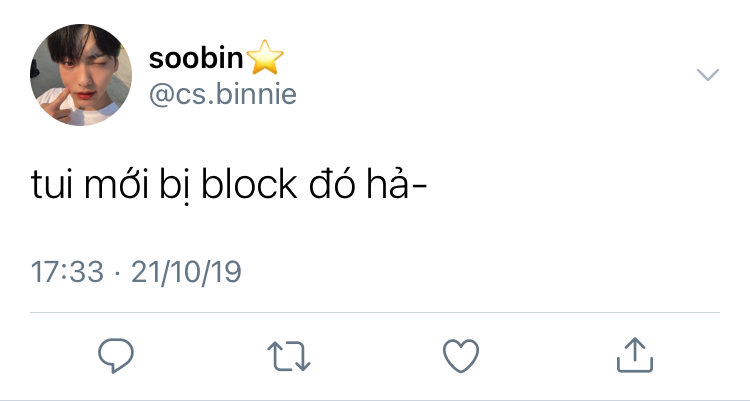Viewport: 750px width, 401px height.
Task: Click the display name soobin
Action: pyautogui.click(x=196, y=59)
